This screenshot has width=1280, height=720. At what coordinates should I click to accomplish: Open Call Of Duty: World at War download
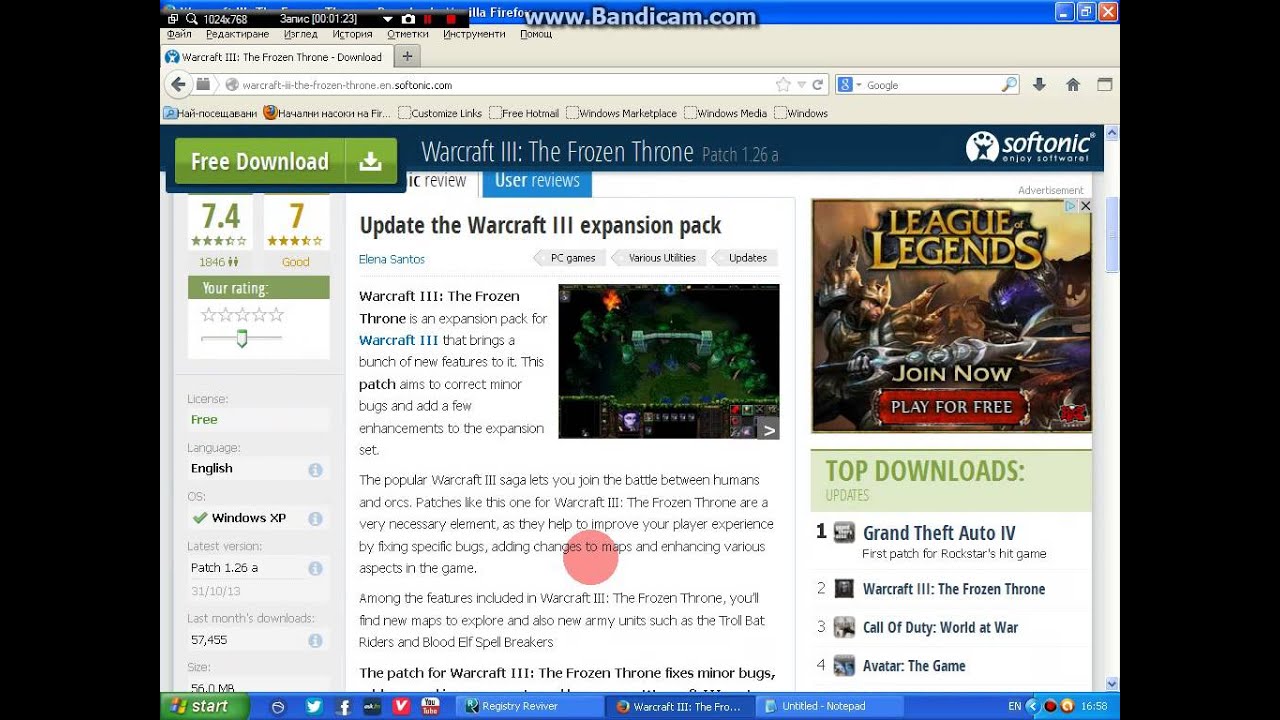pos(940,628)
